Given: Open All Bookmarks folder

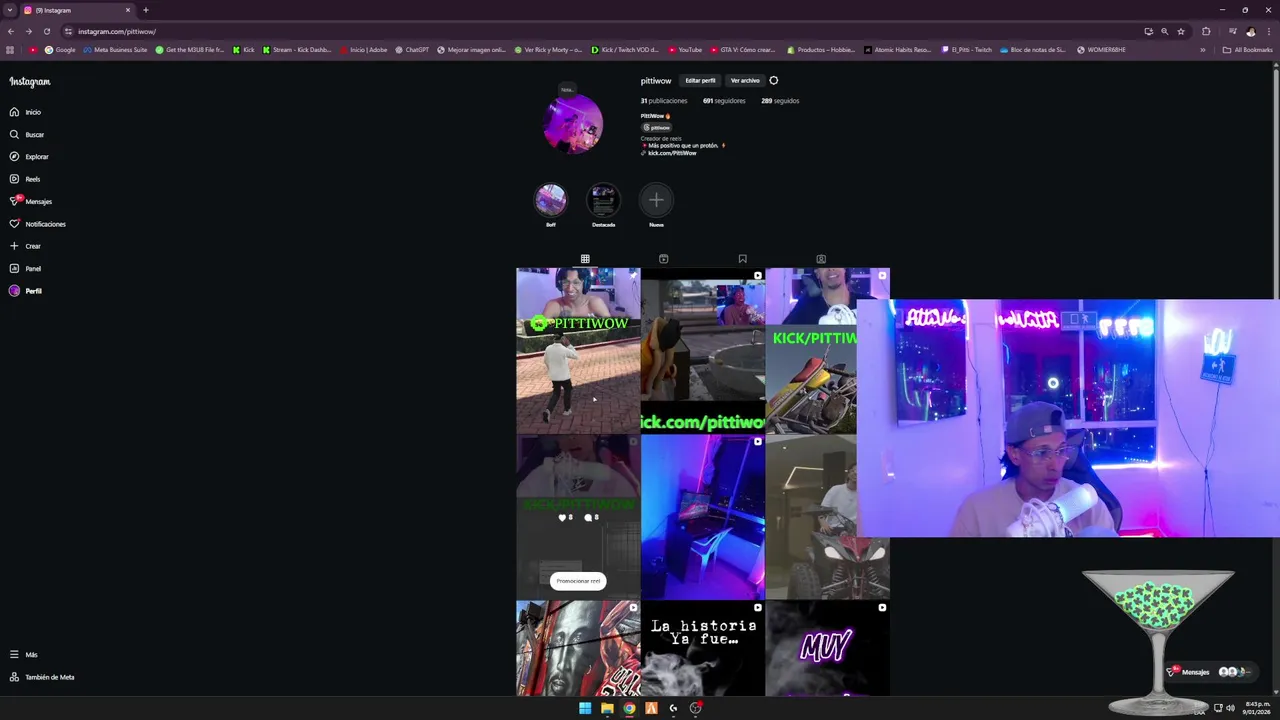Looking at the screenshot, I should tap(1247, 50).
